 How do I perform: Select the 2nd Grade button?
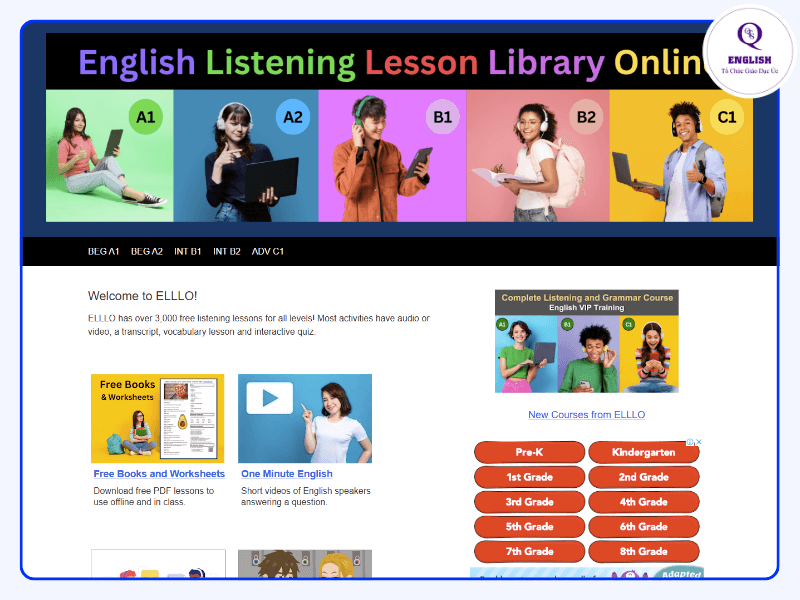tap(644, 477)
